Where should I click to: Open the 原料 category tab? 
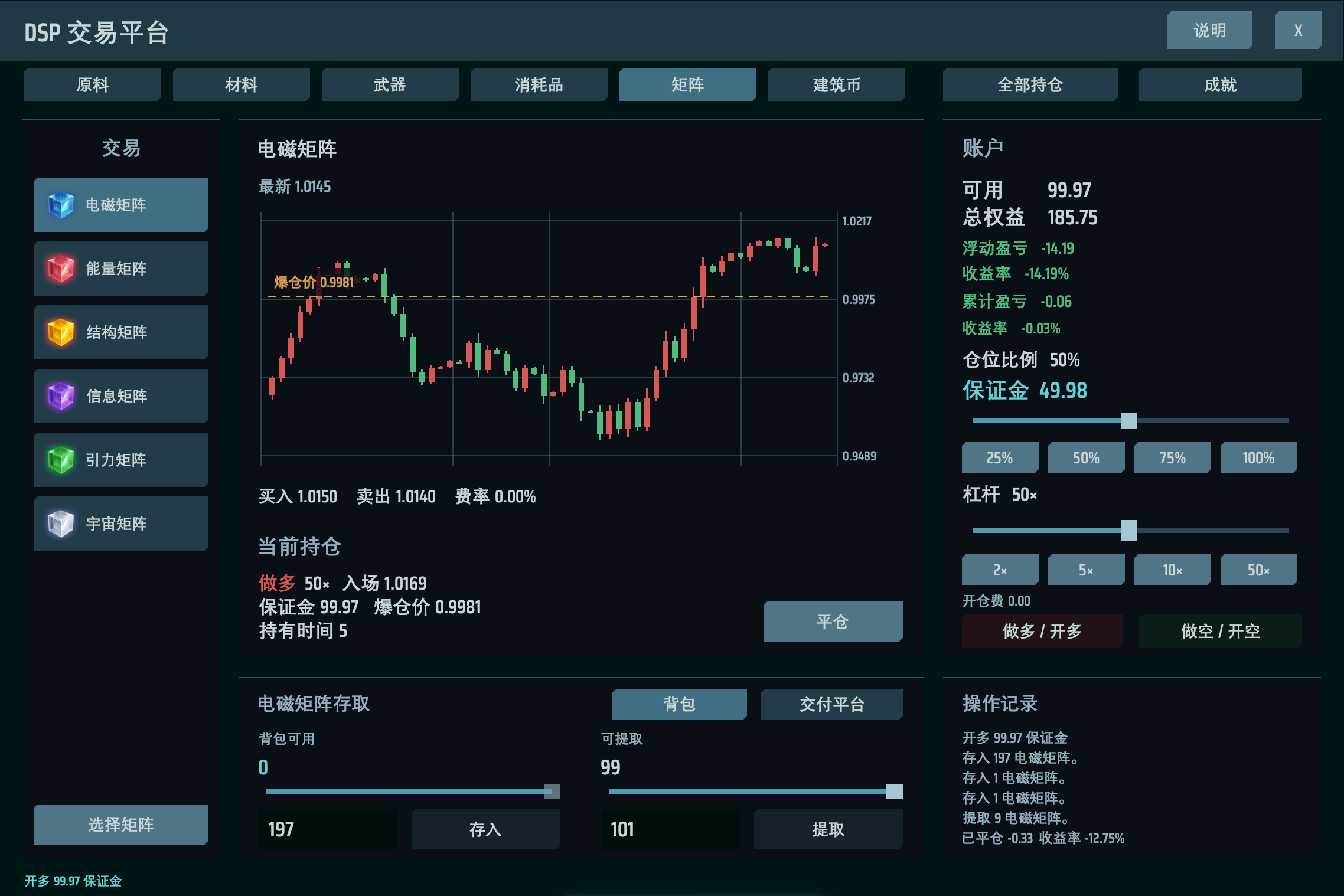coord(93,84)
